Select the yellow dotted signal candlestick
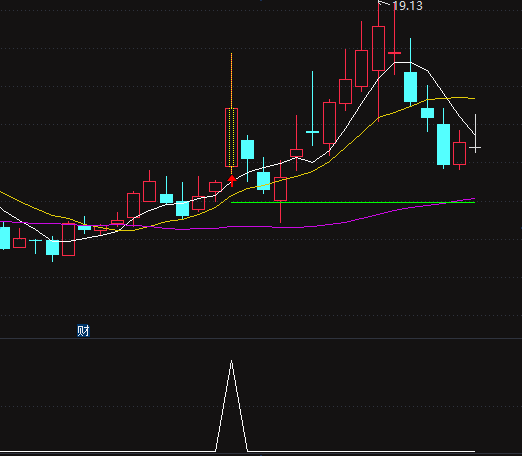 pos(231,137)
